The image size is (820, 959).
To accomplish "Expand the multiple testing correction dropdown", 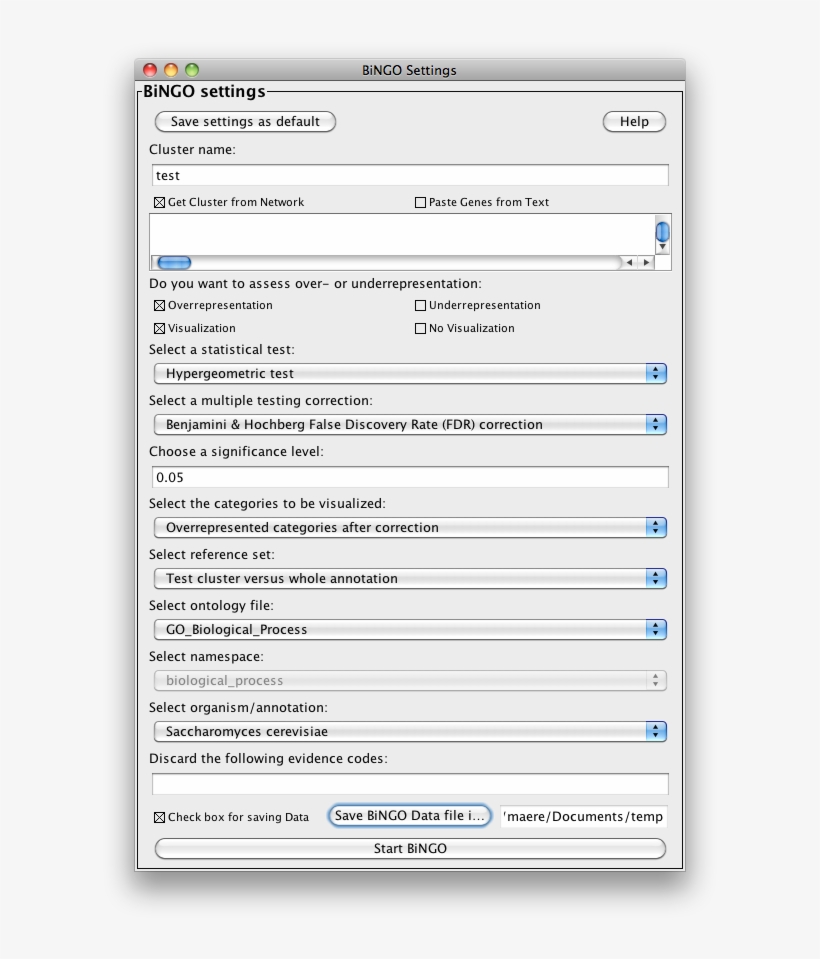I will (410, 424).
